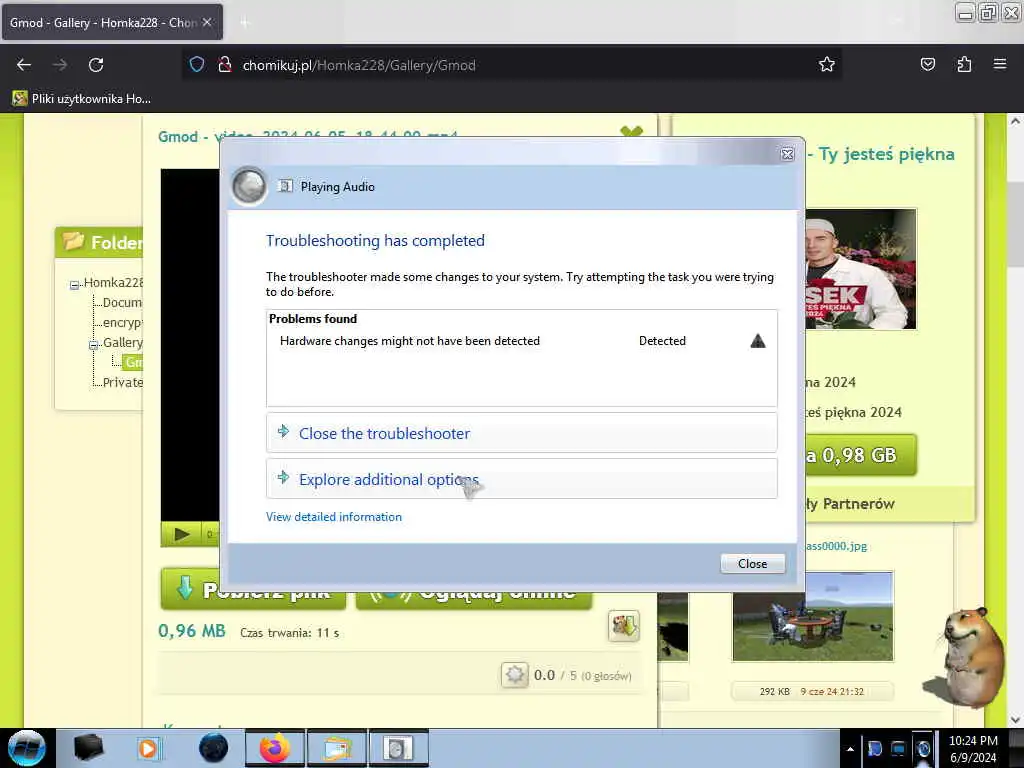Click the page scrollbar down arrow
Viewport: 1024px width, 768px height.
tap(1015, 720)
